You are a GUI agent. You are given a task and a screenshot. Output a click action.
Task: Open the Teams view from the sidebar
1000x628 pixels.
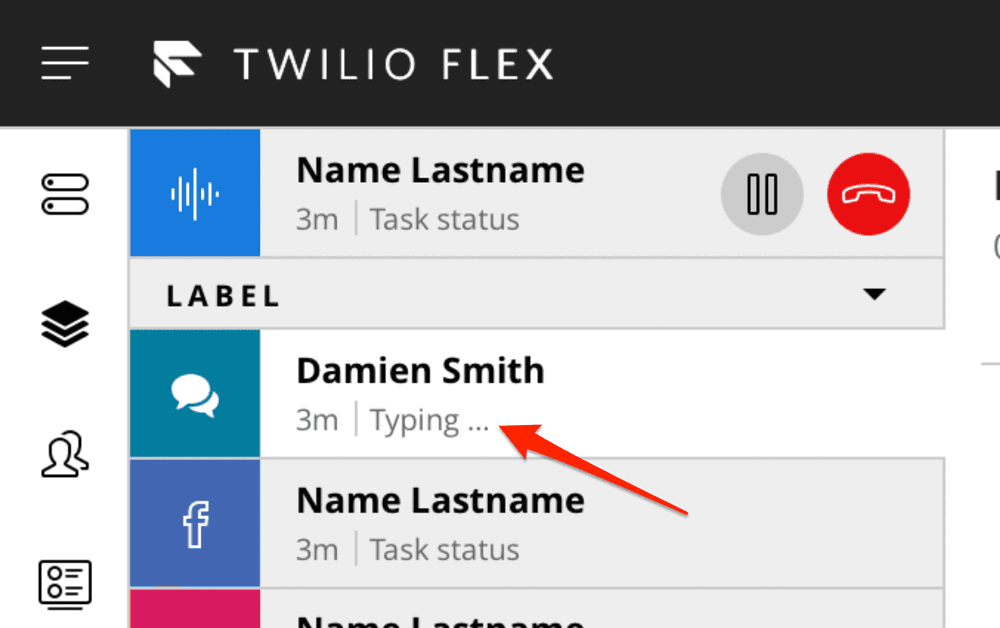(64, 455)
